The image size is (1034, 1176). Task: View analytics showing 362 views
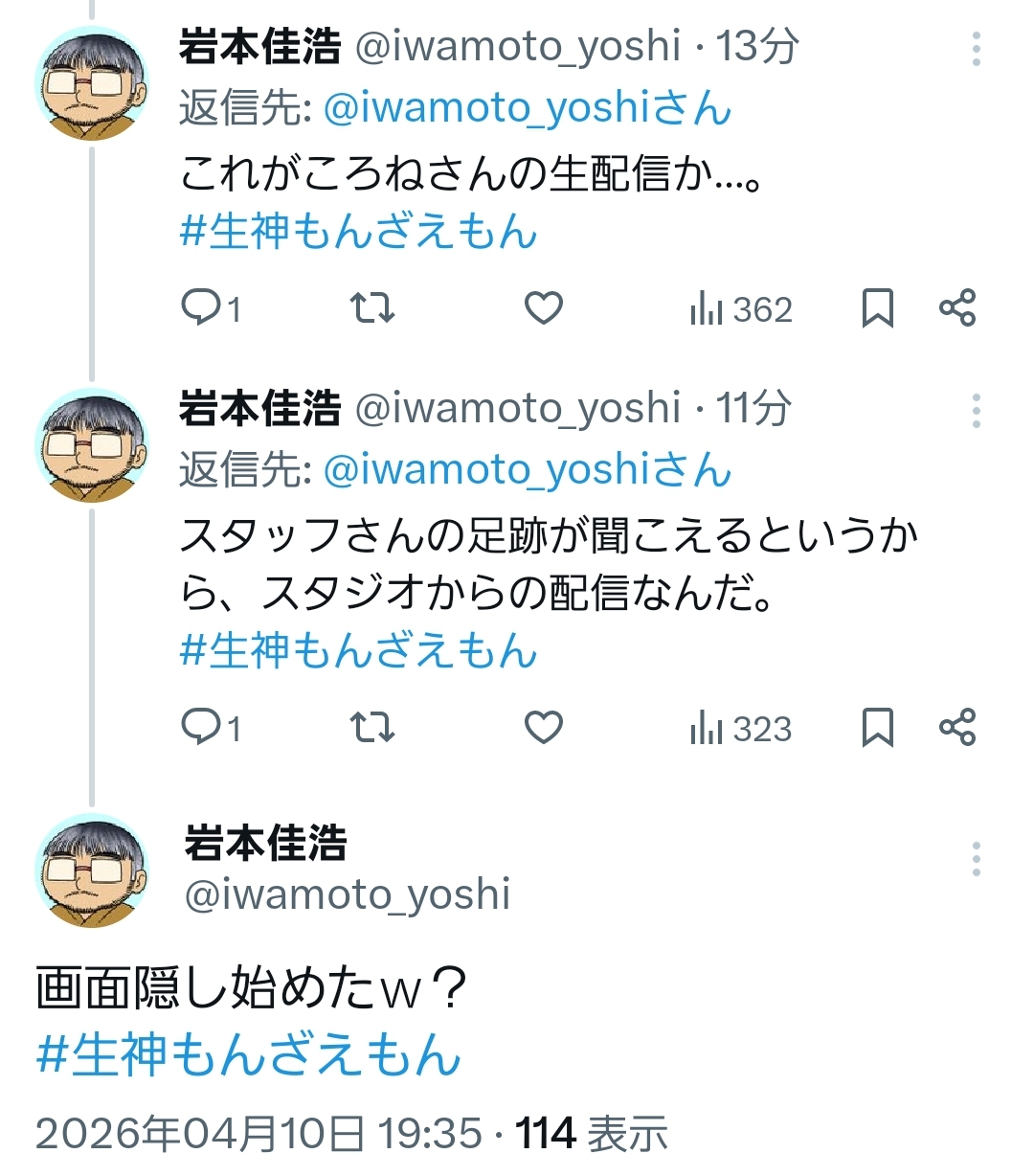click(x=741, y=309)
